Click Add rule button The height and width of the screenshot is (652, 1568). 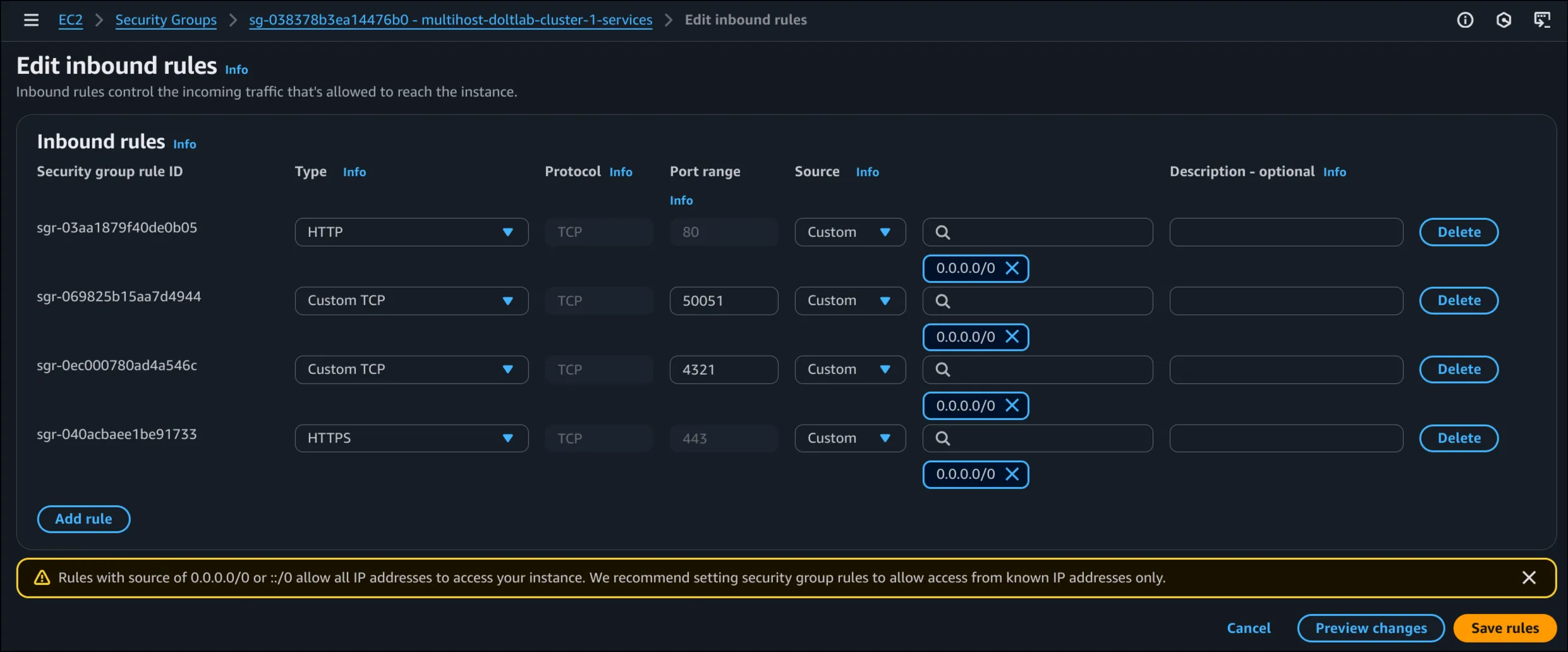[x=83, y=519]
